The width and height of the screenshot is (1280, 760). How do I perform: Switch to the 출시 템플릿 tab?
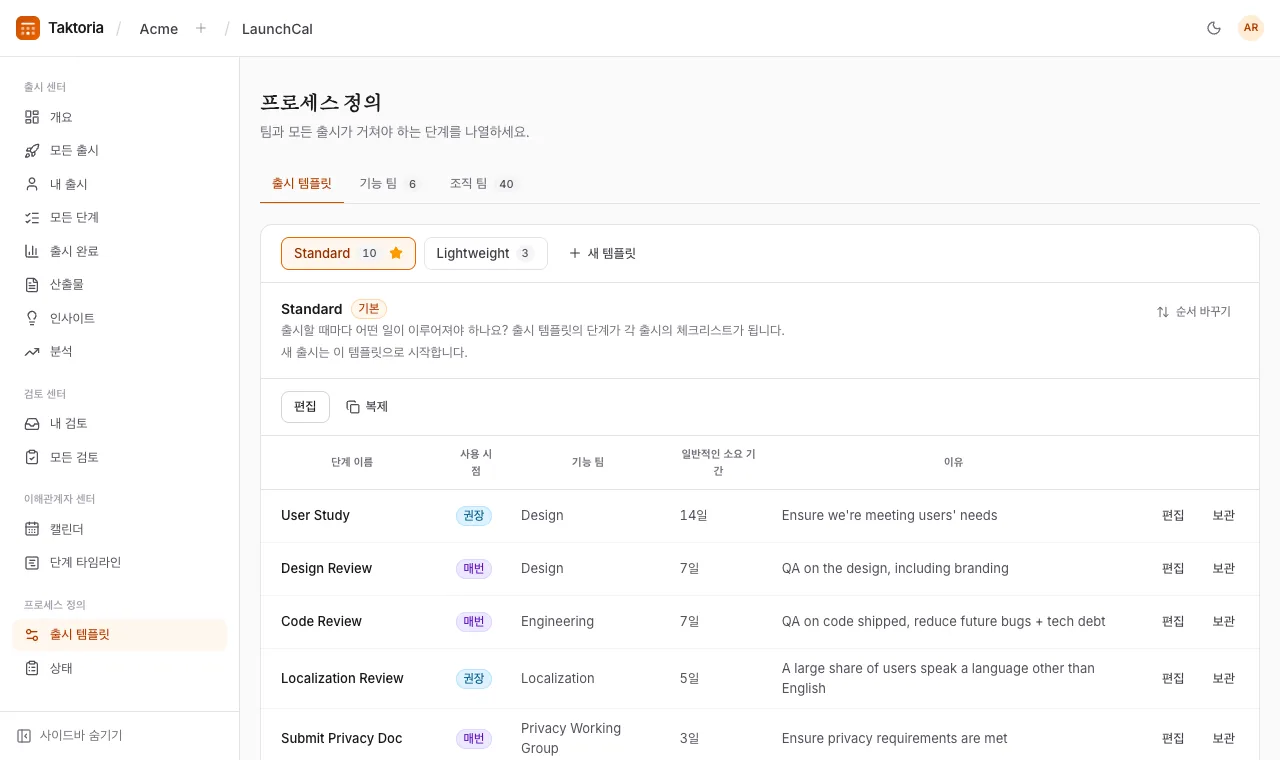tap(302, 183)
